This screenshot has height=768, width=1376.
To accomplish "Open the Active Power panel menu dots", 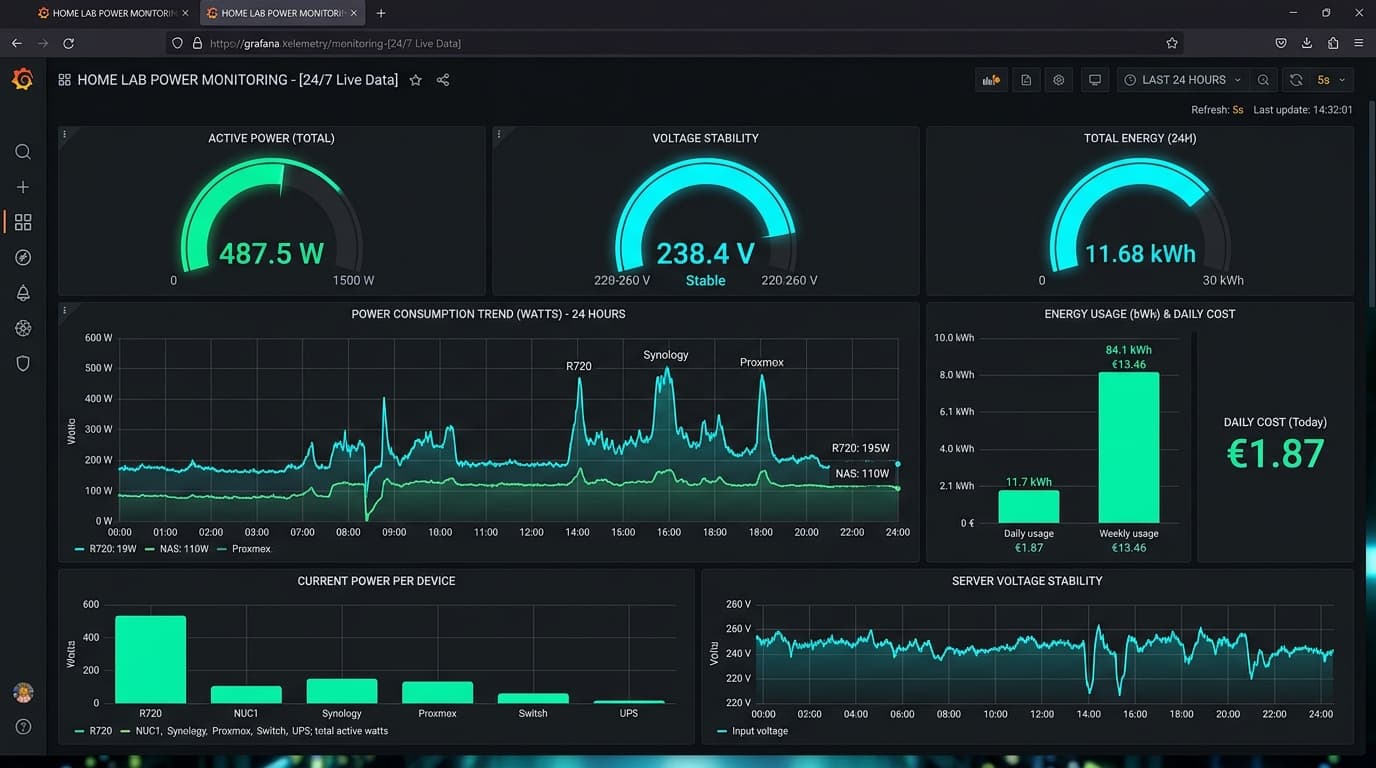I will pyautogui.click(x=65, y=134).
